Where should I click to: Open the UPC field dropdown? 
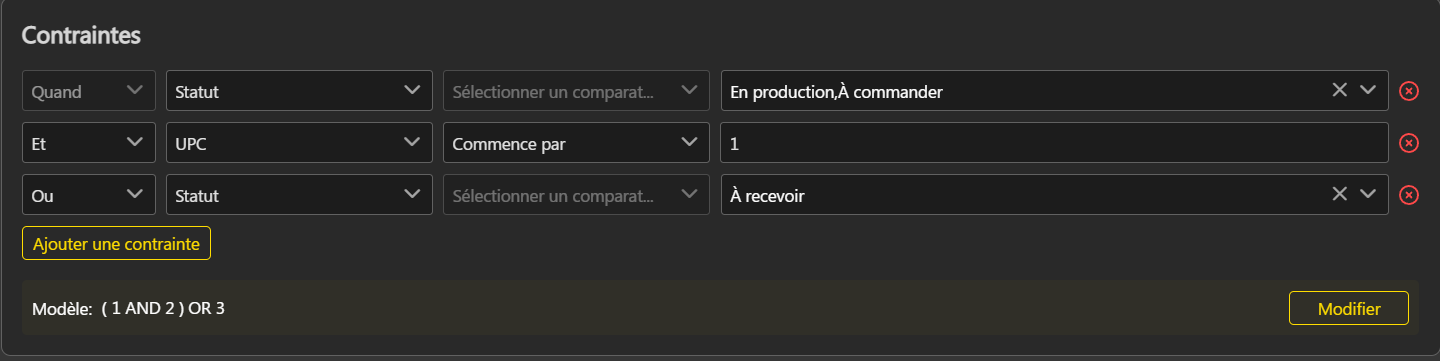[x=299, y=143]
